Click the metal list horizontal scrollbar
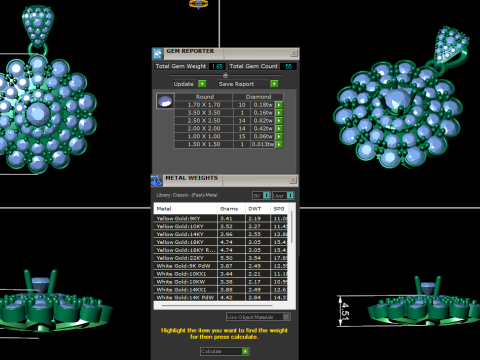The image size is (480, 360). tap(217, 305)
